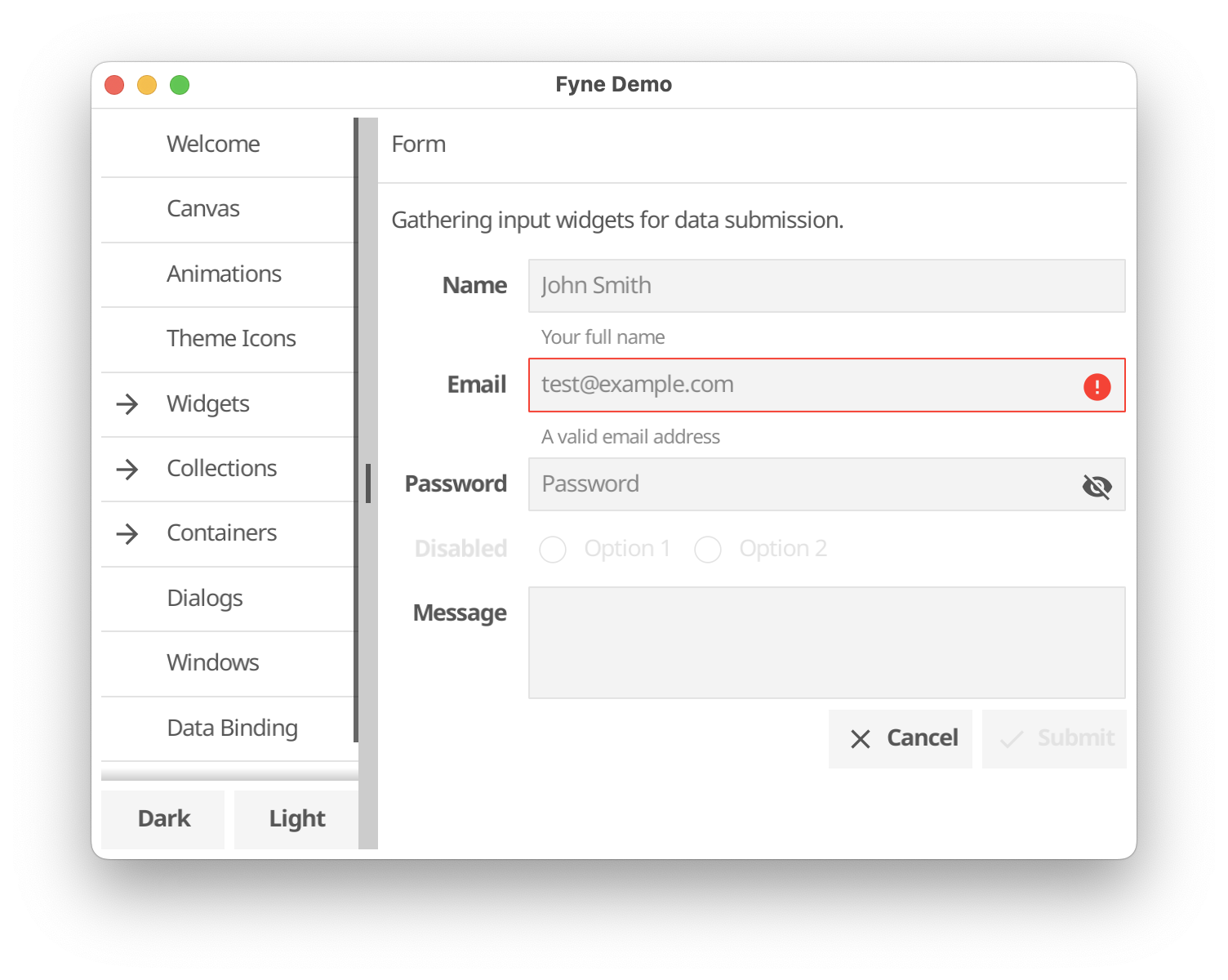
Task: Expand the Collections tree arrow
Action: [127, 469]
